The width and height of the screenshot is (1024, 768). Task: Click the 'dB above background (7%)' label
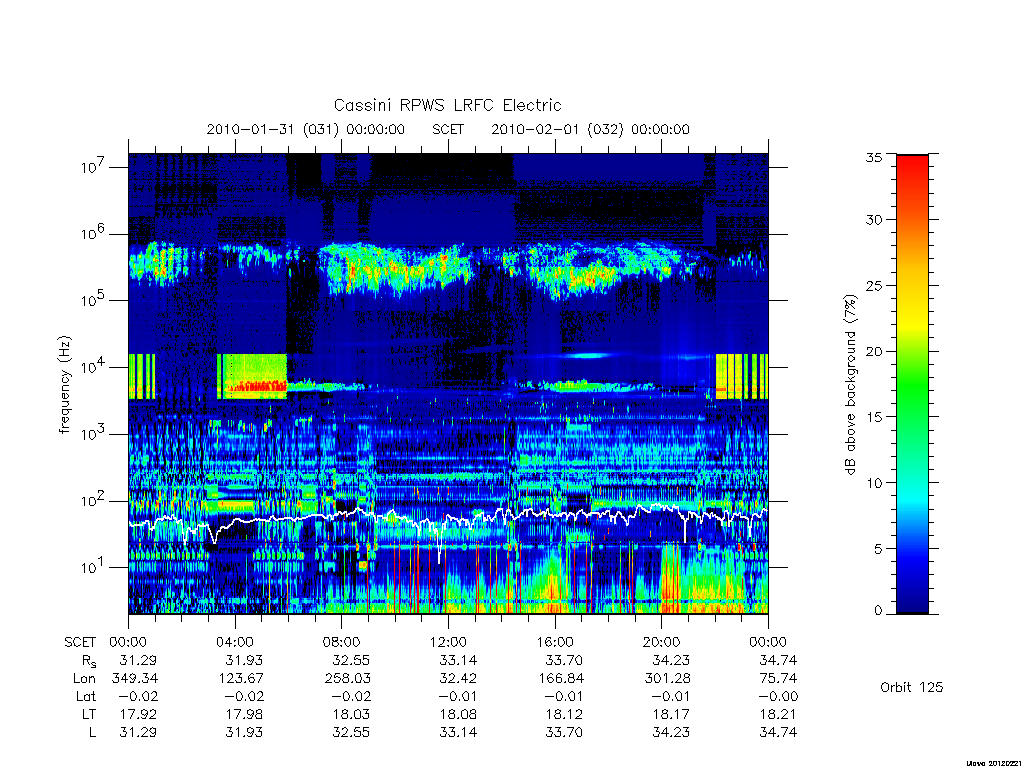tap(850, 385)
